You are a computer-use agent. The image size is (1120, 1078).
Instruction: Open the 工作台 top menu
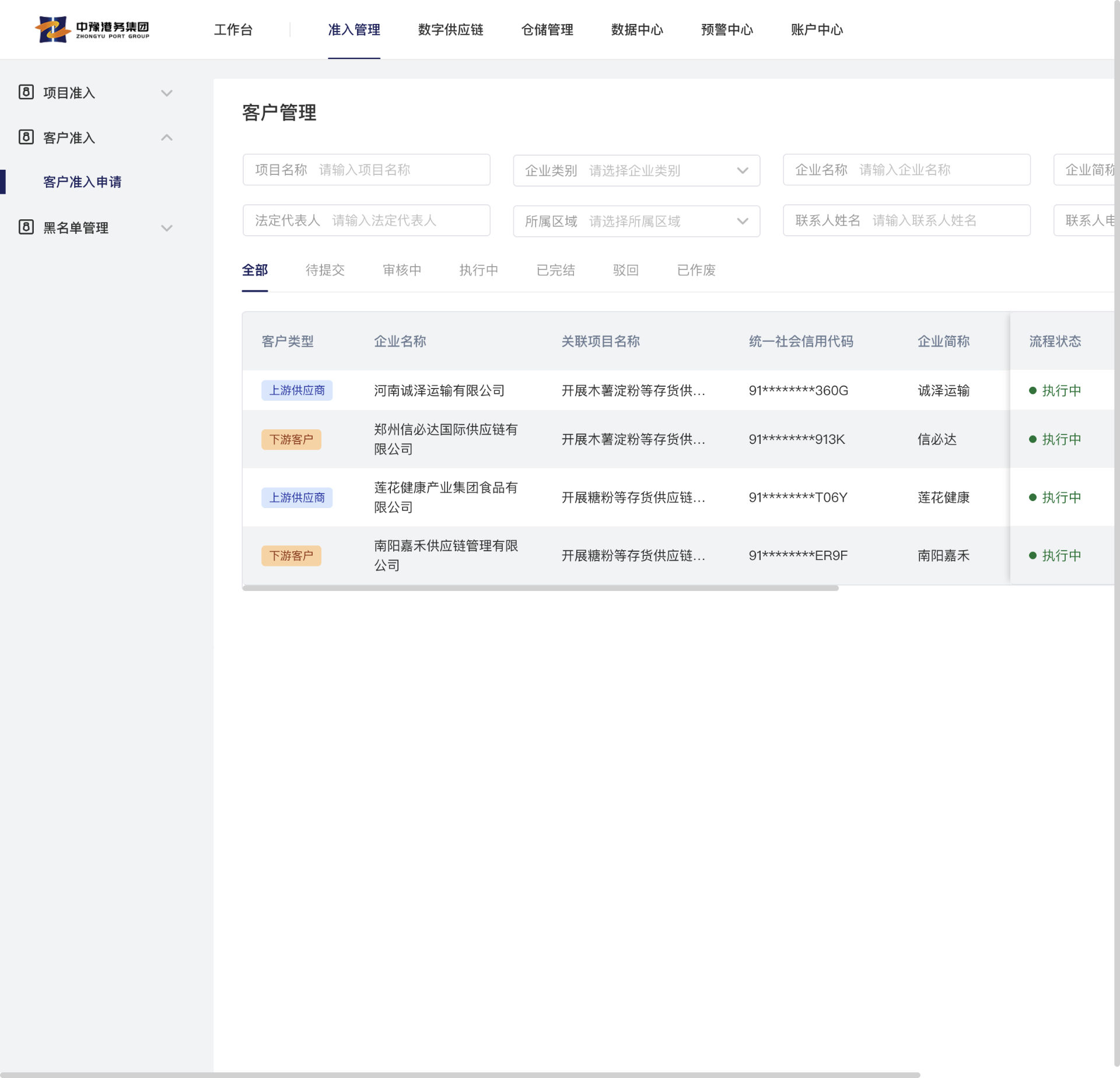click(233, 30)
